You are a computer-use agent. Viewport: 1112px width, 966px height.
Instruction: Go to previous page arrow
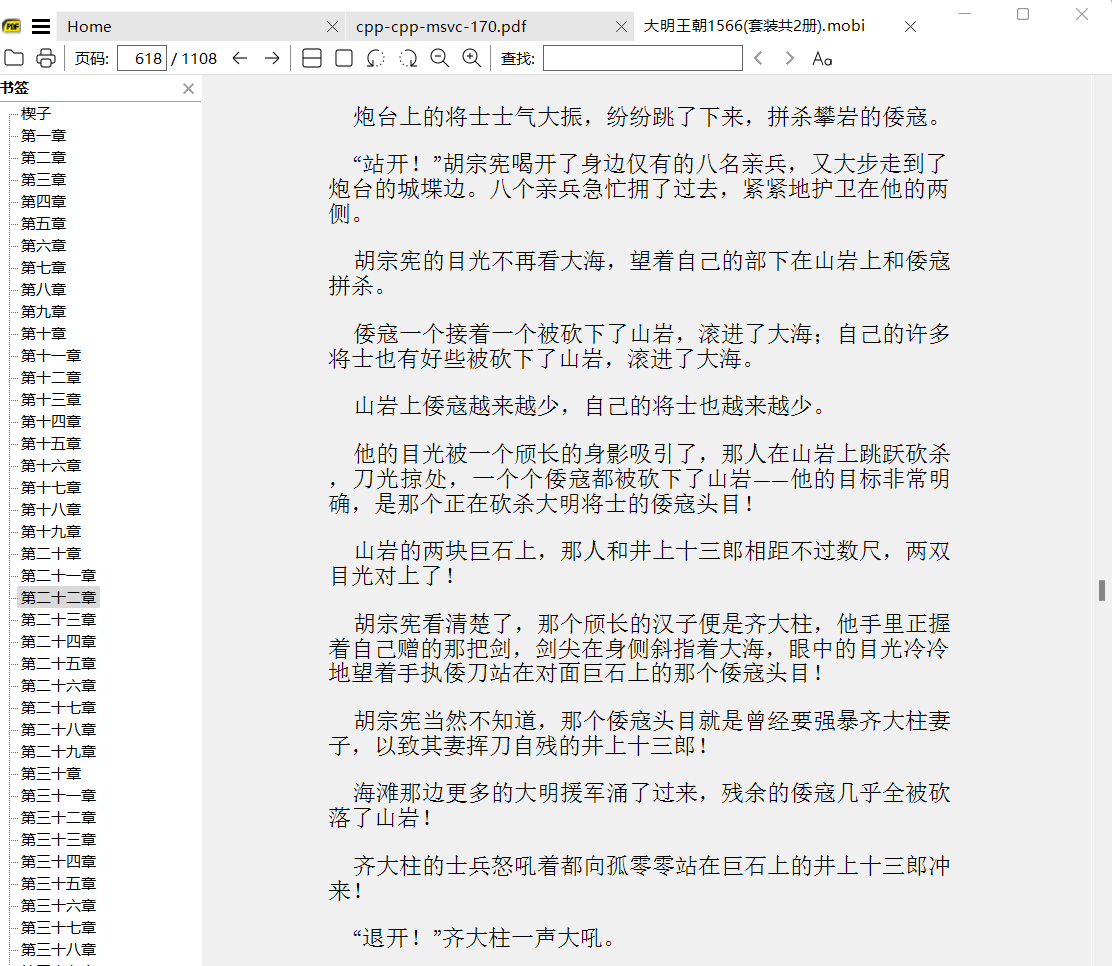pyautogui.click(x=240, y=58)
